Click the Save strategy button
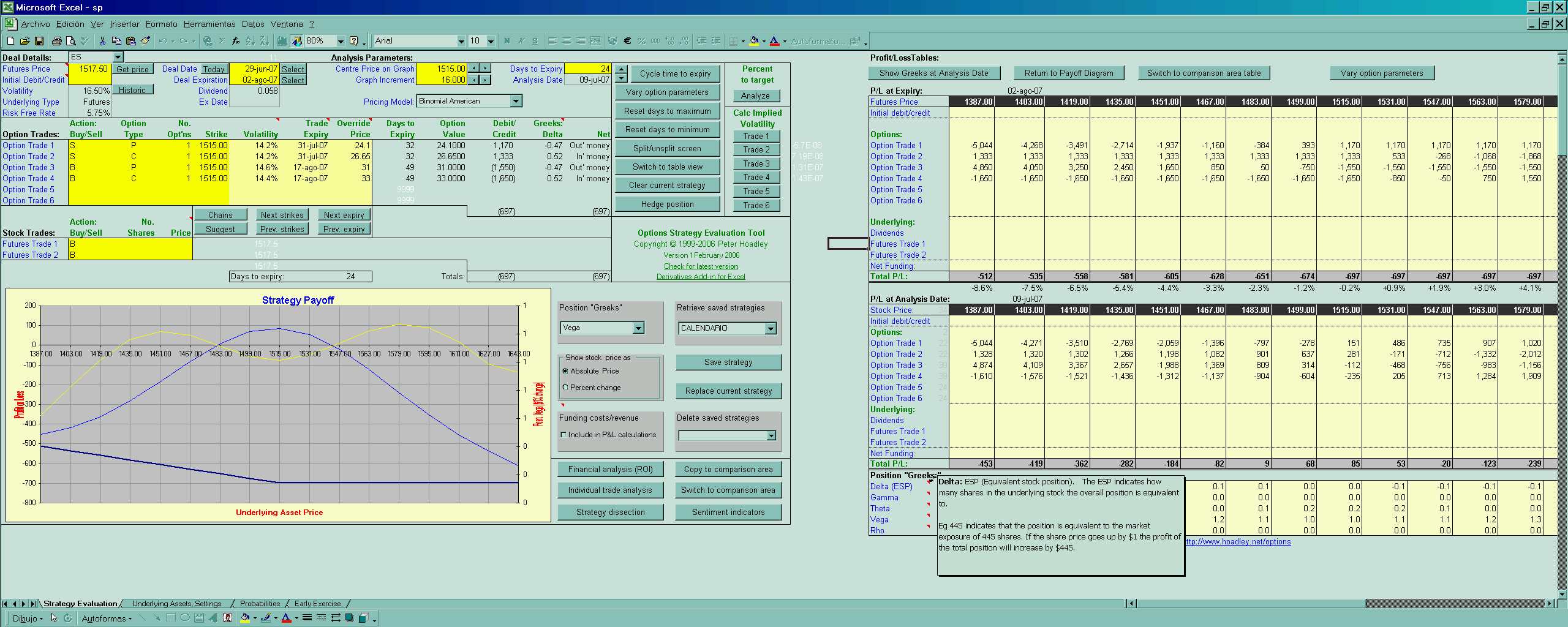This screenshot has height=627, width=1568. click(x=728, y=362)
